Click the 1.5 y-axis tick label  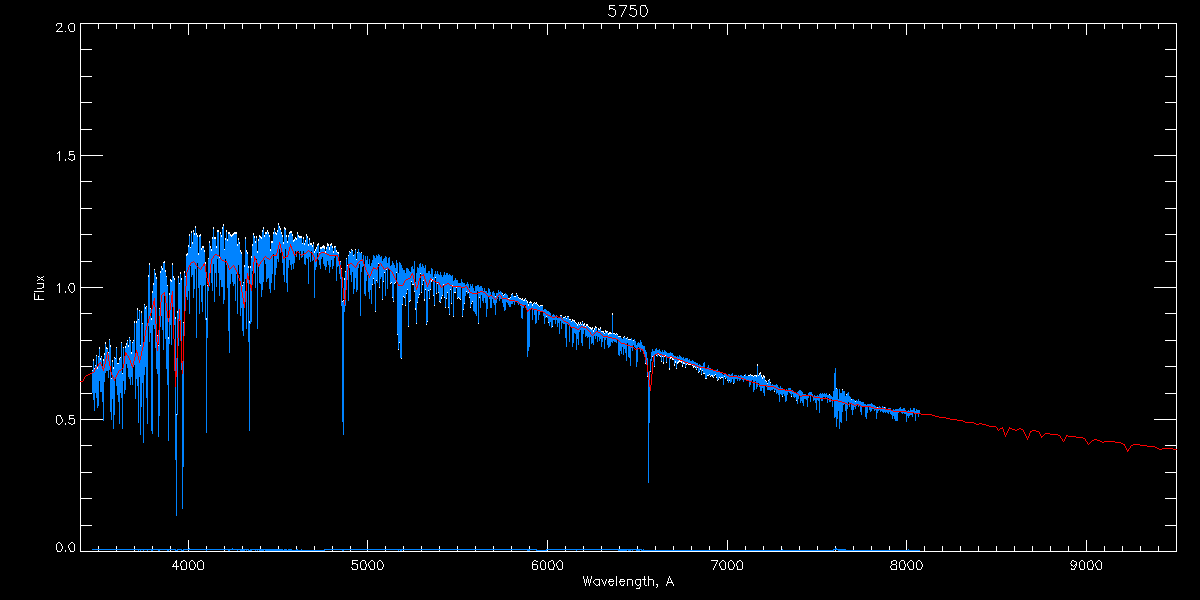[x=66, y=157]
